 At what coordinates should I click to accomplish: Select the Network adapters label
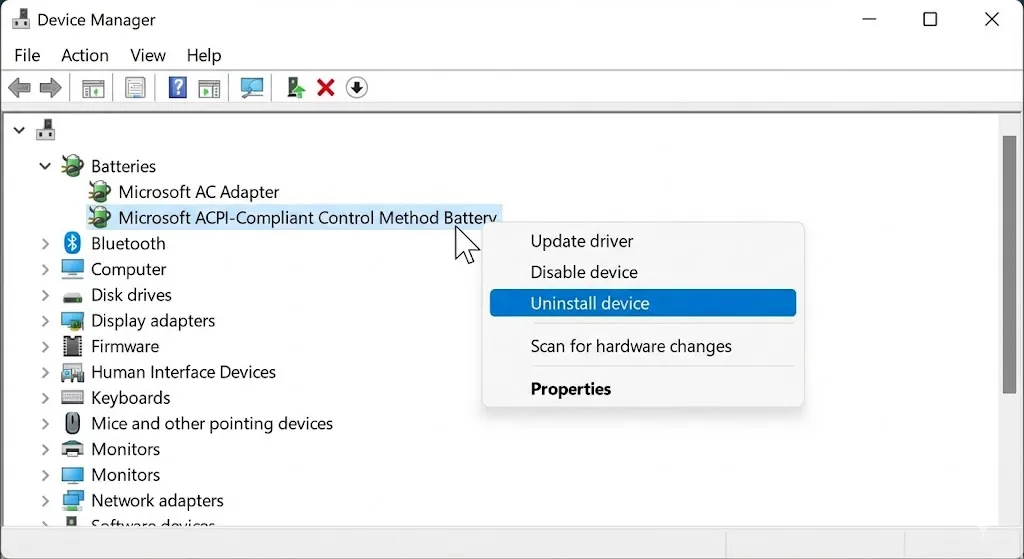157,501
